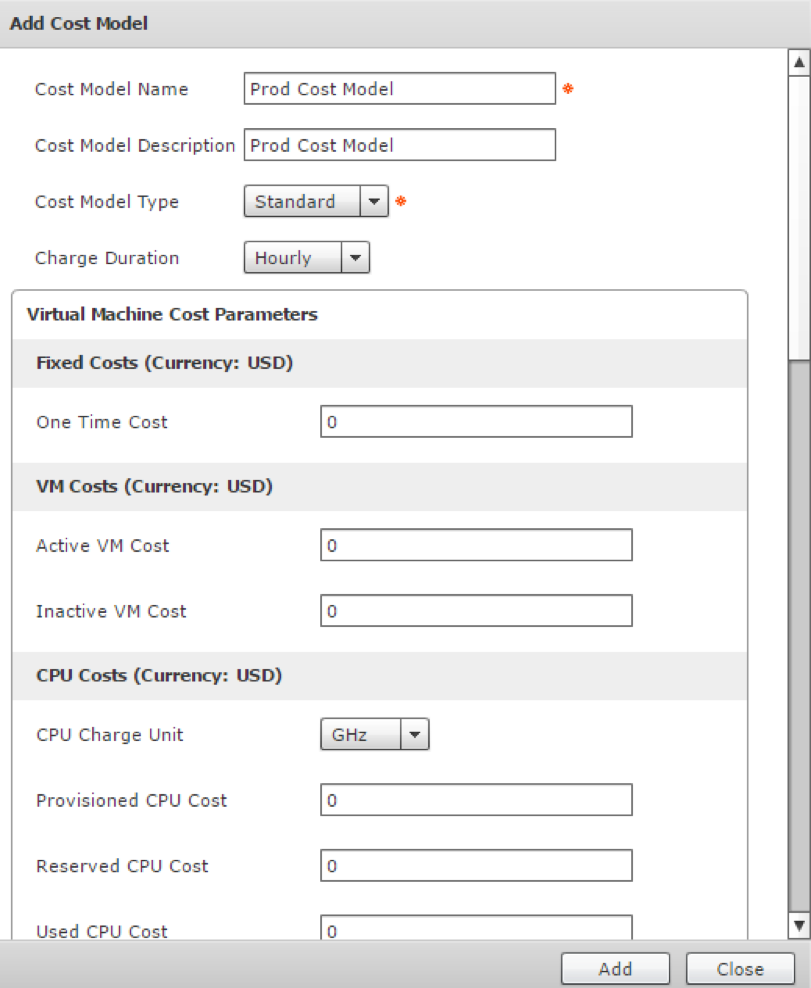Open the CPU Charge Unit GHz dropdown

click(x=374, y=735)
